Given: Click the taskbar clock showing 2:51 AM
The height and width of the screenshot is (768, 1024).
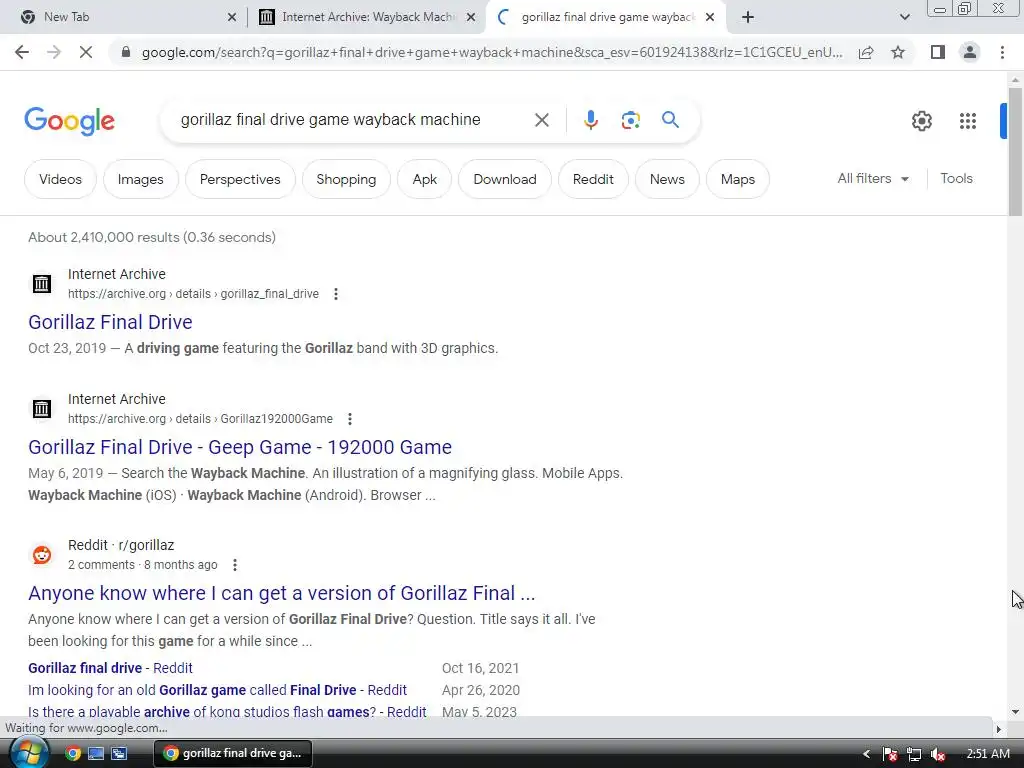Looking at the screenshot, I should [987, 754].
